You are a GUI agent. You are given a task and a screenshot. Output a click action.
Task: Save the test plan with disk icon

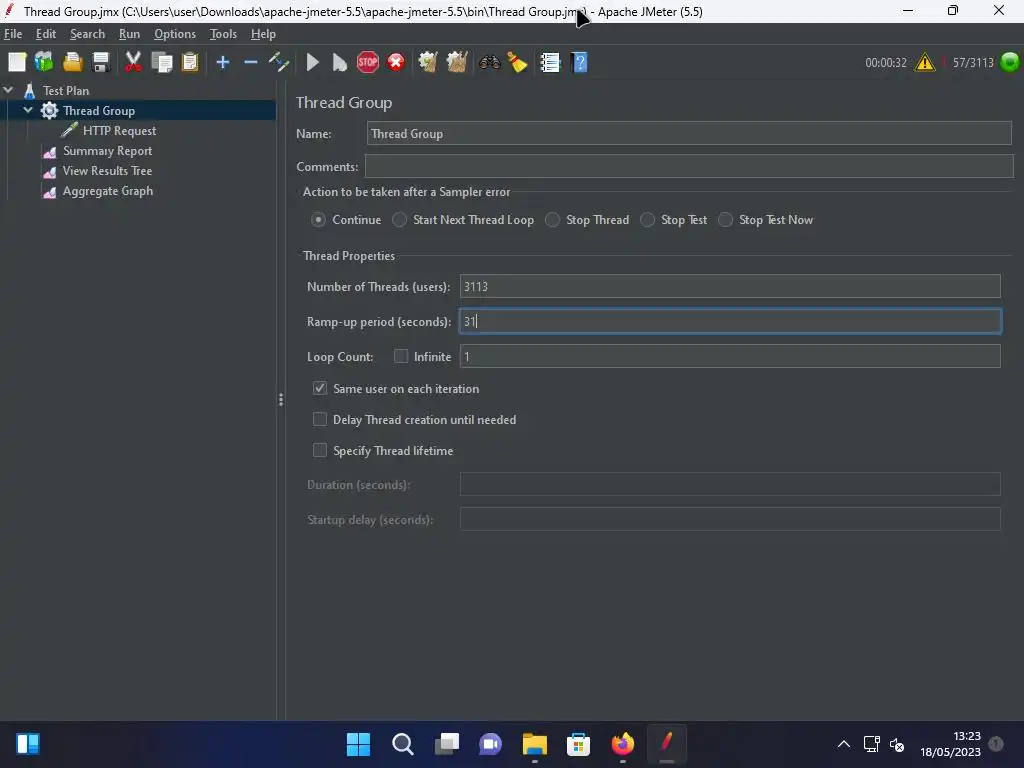(101, 62)
